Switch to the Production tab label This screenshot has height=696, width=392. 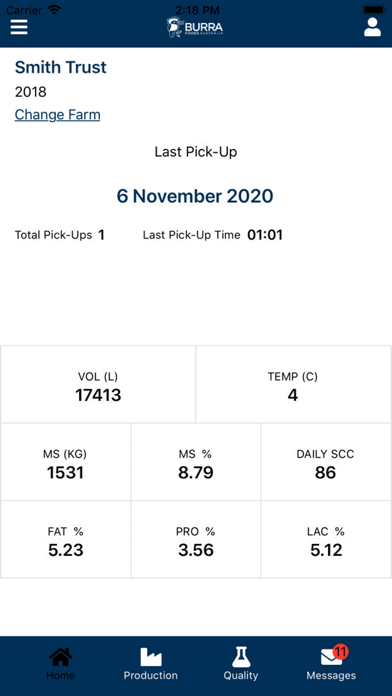150,676
